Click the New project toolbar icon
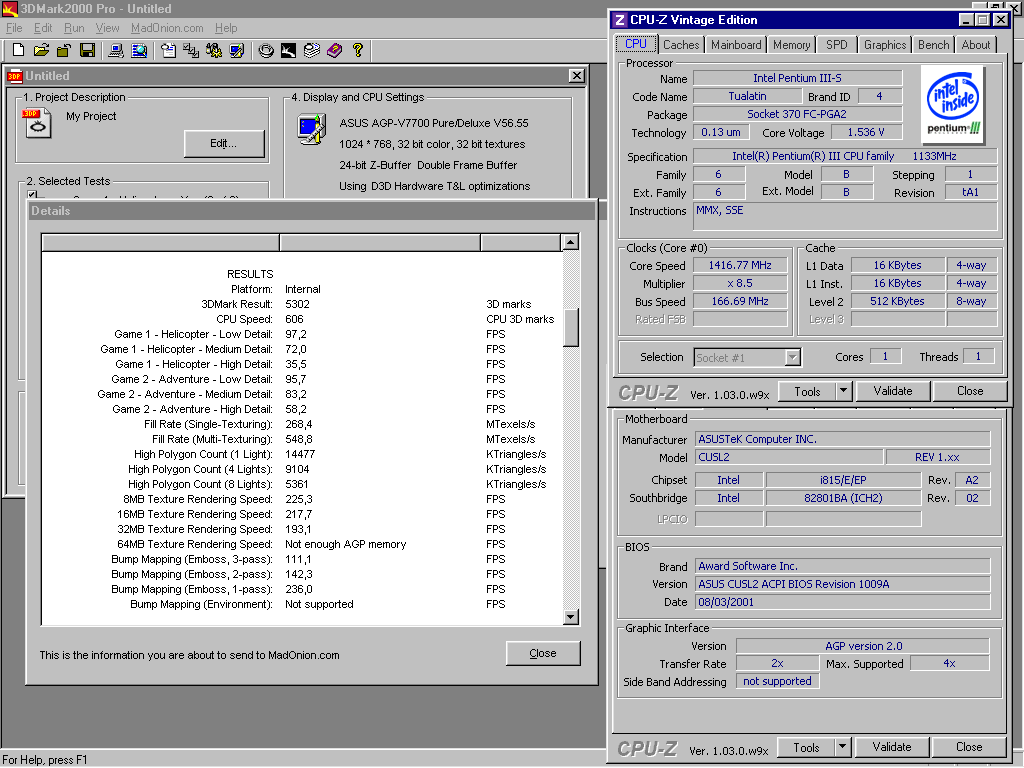 pyautogui.click(x=18, y=50)
